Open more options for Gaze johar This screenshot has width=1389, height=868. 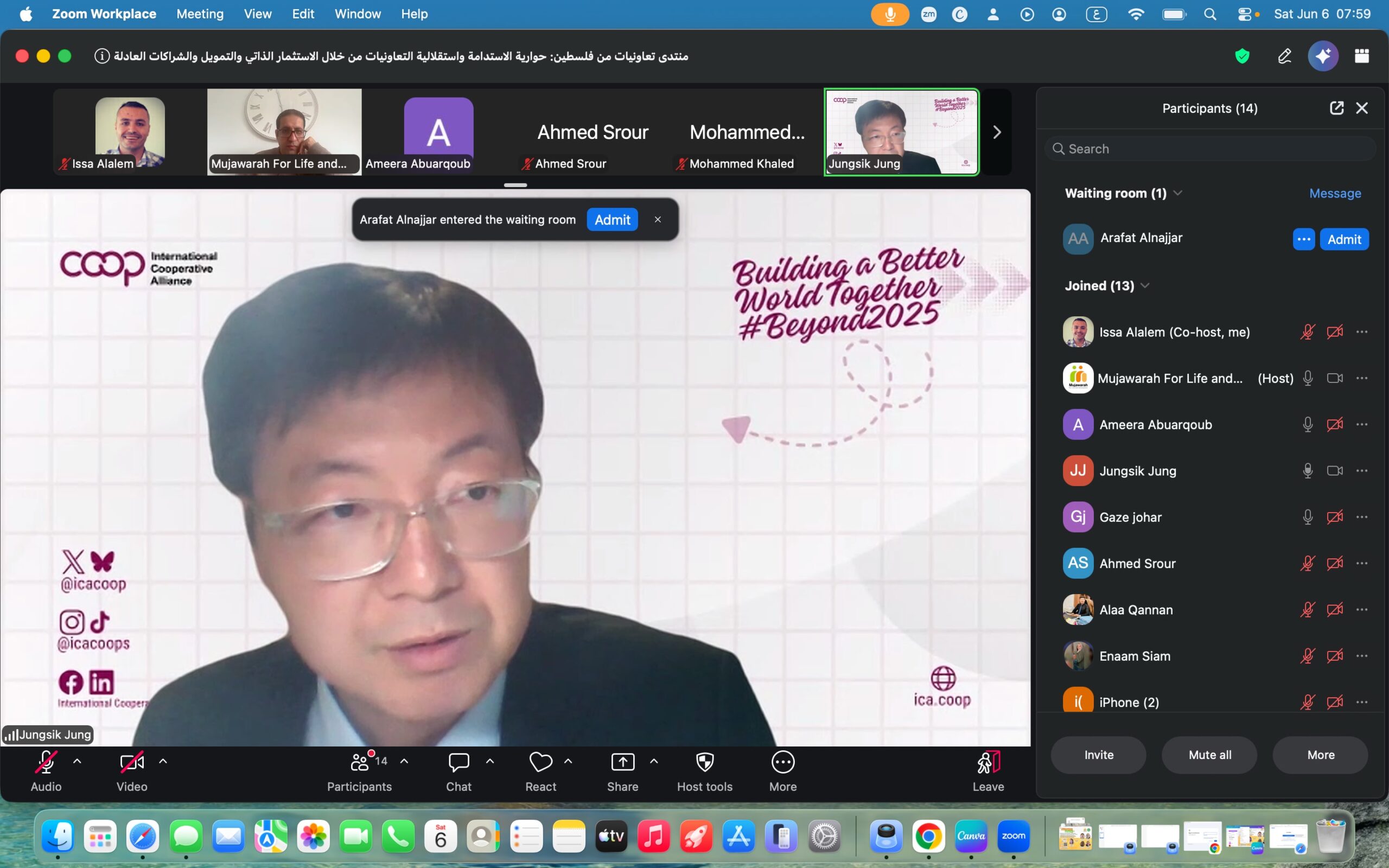(1362, 517)
